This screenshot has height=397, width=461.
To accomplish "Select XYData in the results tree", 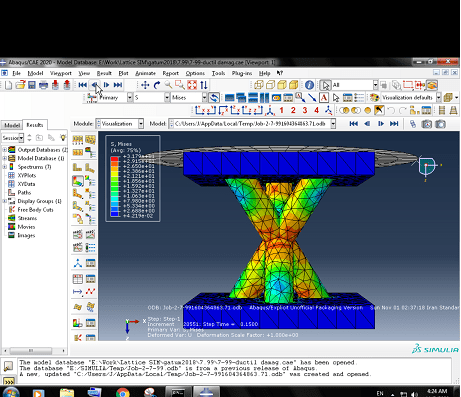I will pyautogui.click(x=26, y=184).
